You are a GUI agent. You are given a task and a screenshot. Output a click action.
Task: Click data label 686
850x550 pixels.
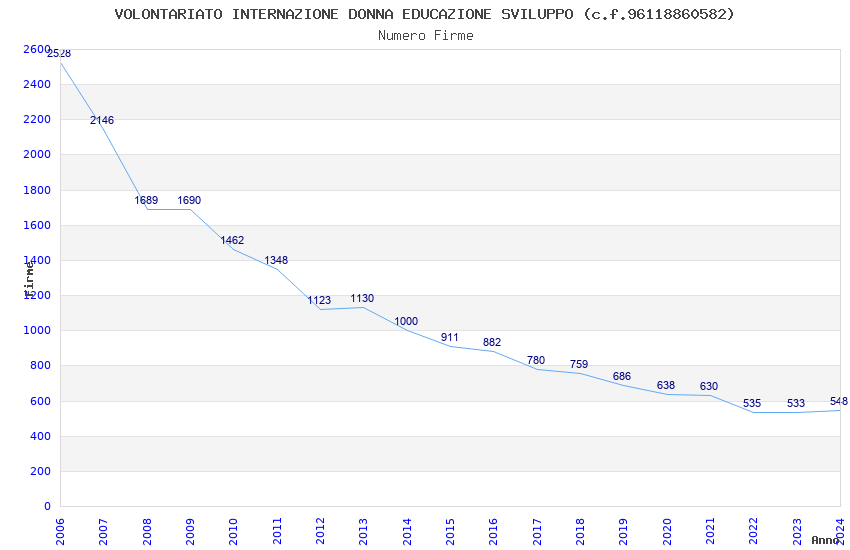[x=622, y=377]
